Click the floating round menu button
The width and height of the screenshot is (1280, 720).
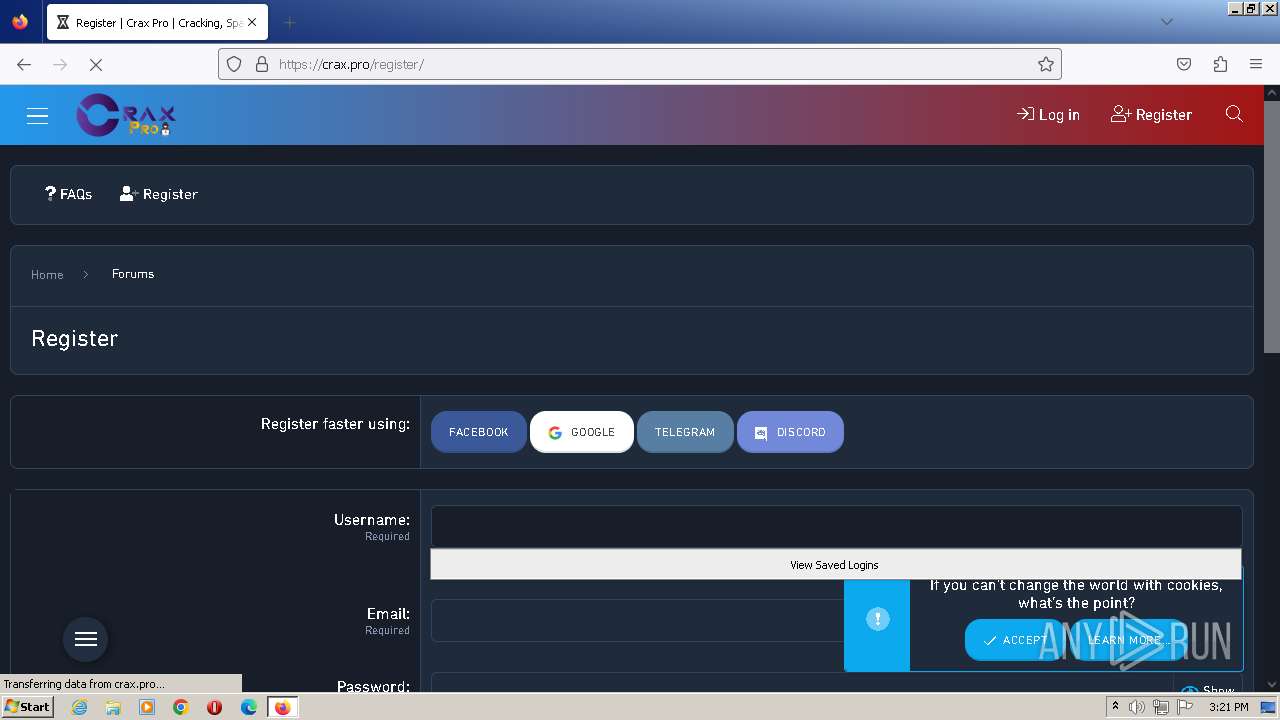pos(86,639)
